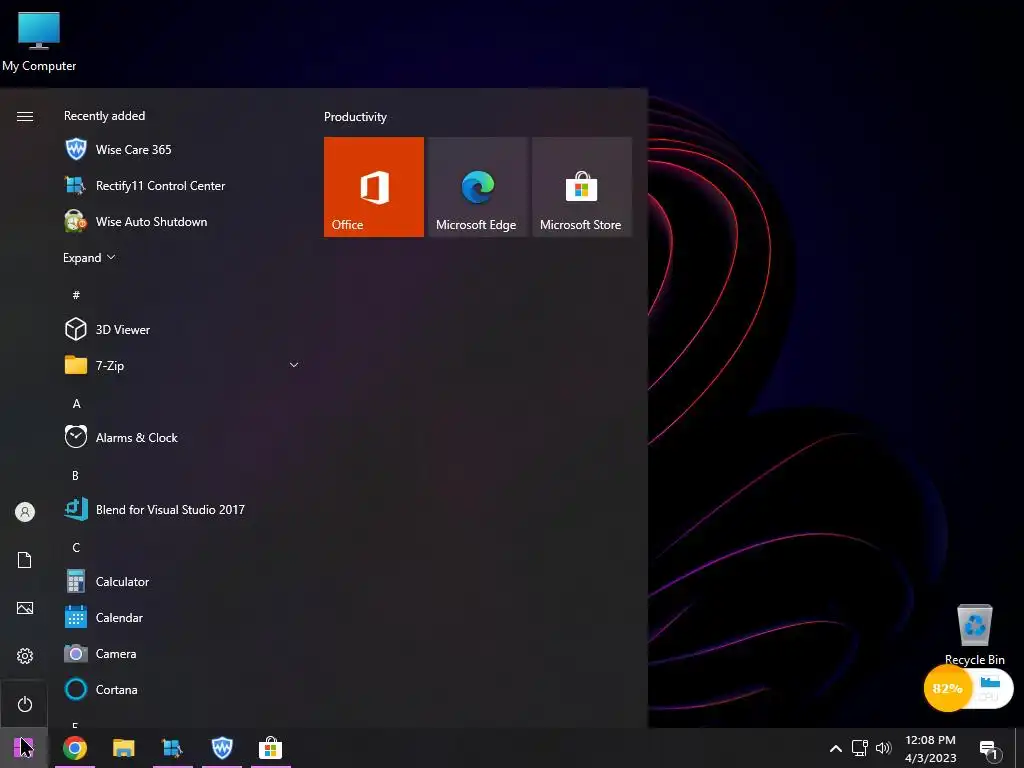The height and width of the screenshot is (768, 1024).
Task: Click the '#' letter group header
Action: [76, 295]
